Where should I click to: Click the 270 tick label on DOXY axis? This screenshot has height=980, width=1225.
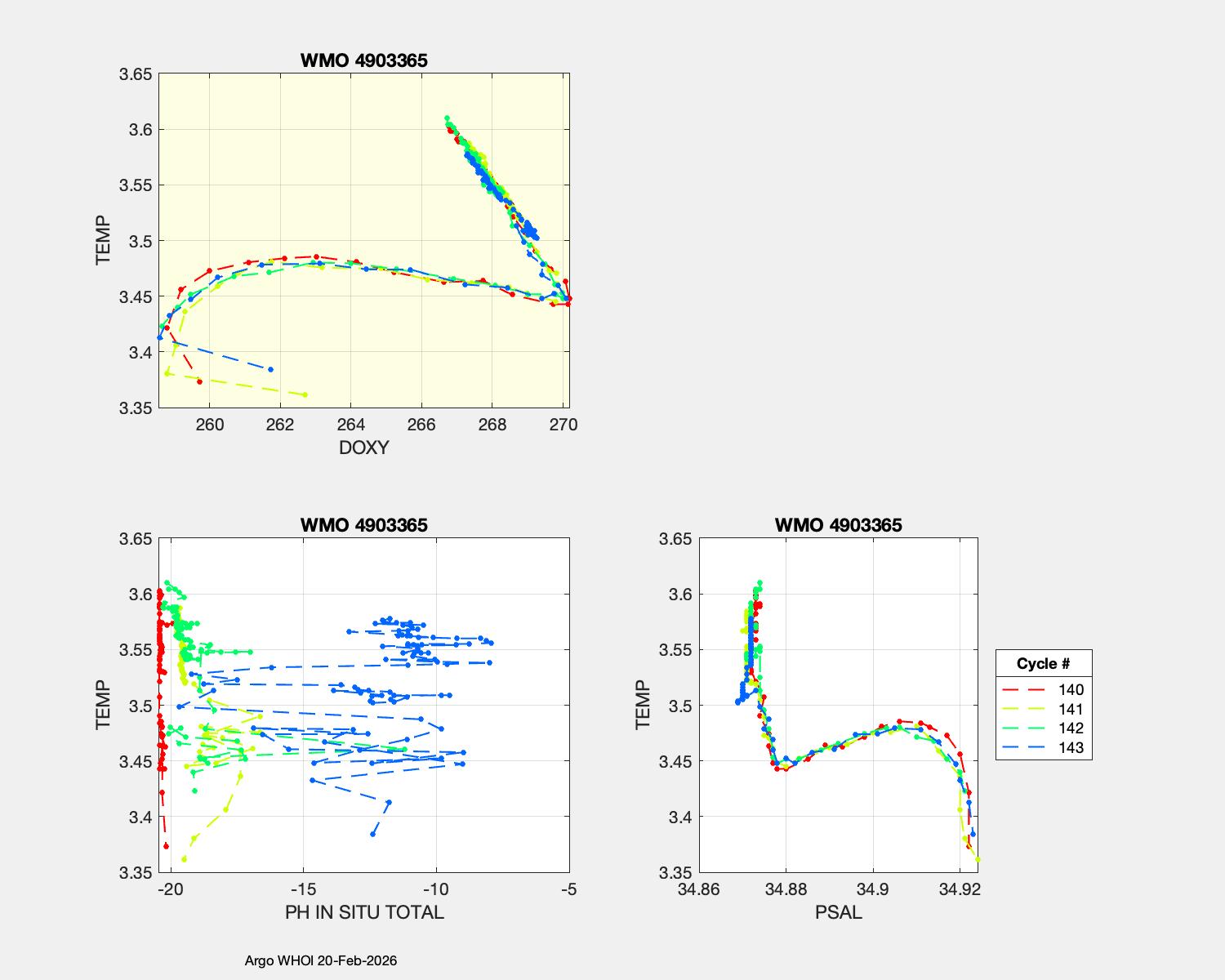pos(563,425)
